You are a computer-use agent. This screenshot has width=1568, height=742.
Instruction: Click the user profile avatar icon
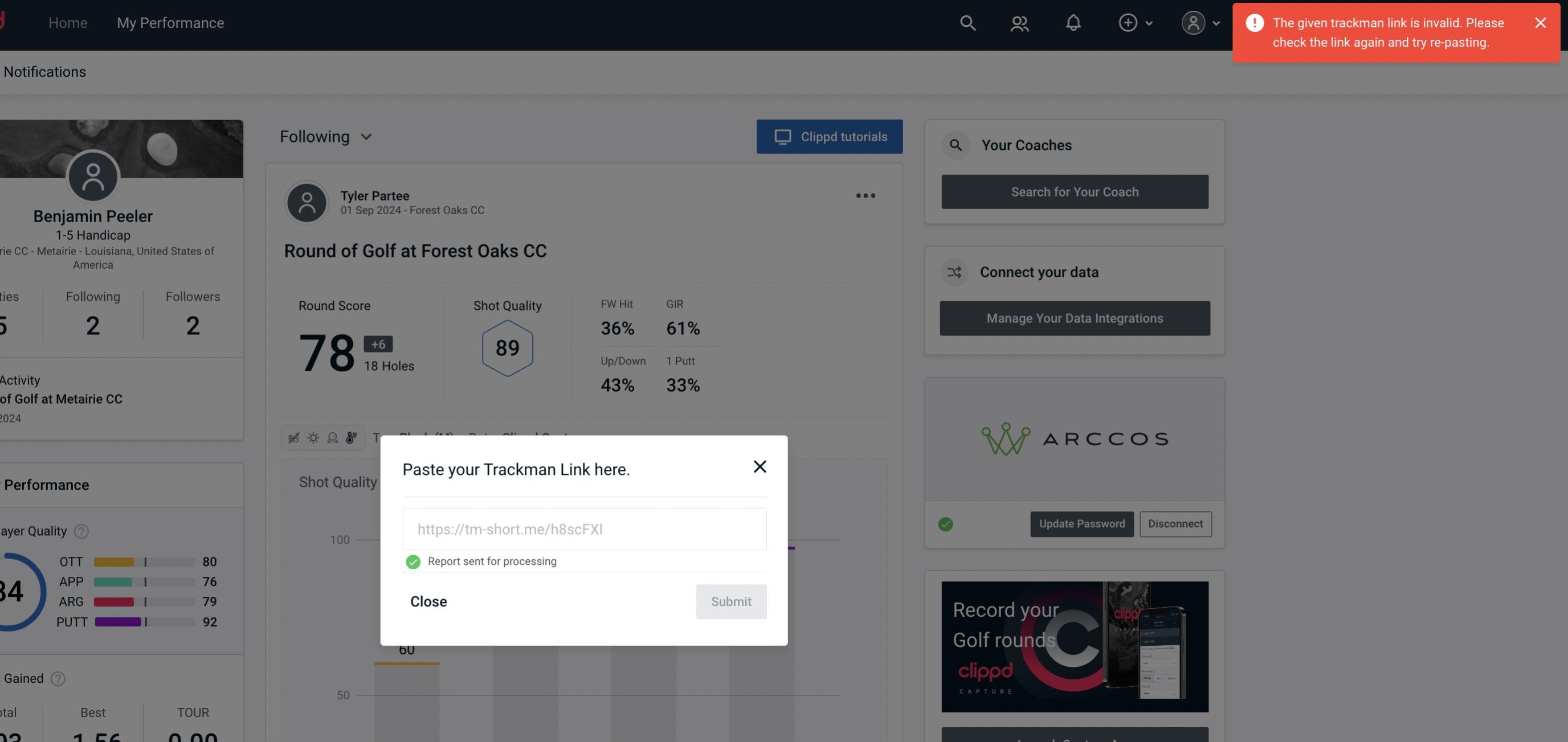pyautogui.click(x=1193, y=21)
